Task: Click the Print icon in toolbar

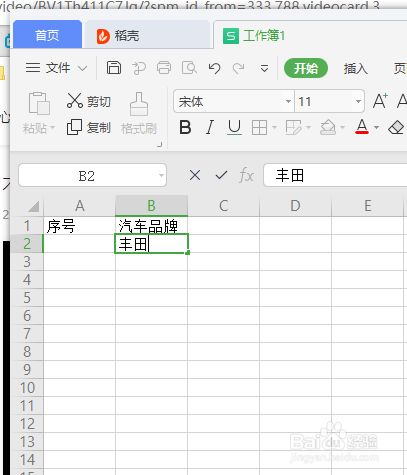Action: pos(164,68)
